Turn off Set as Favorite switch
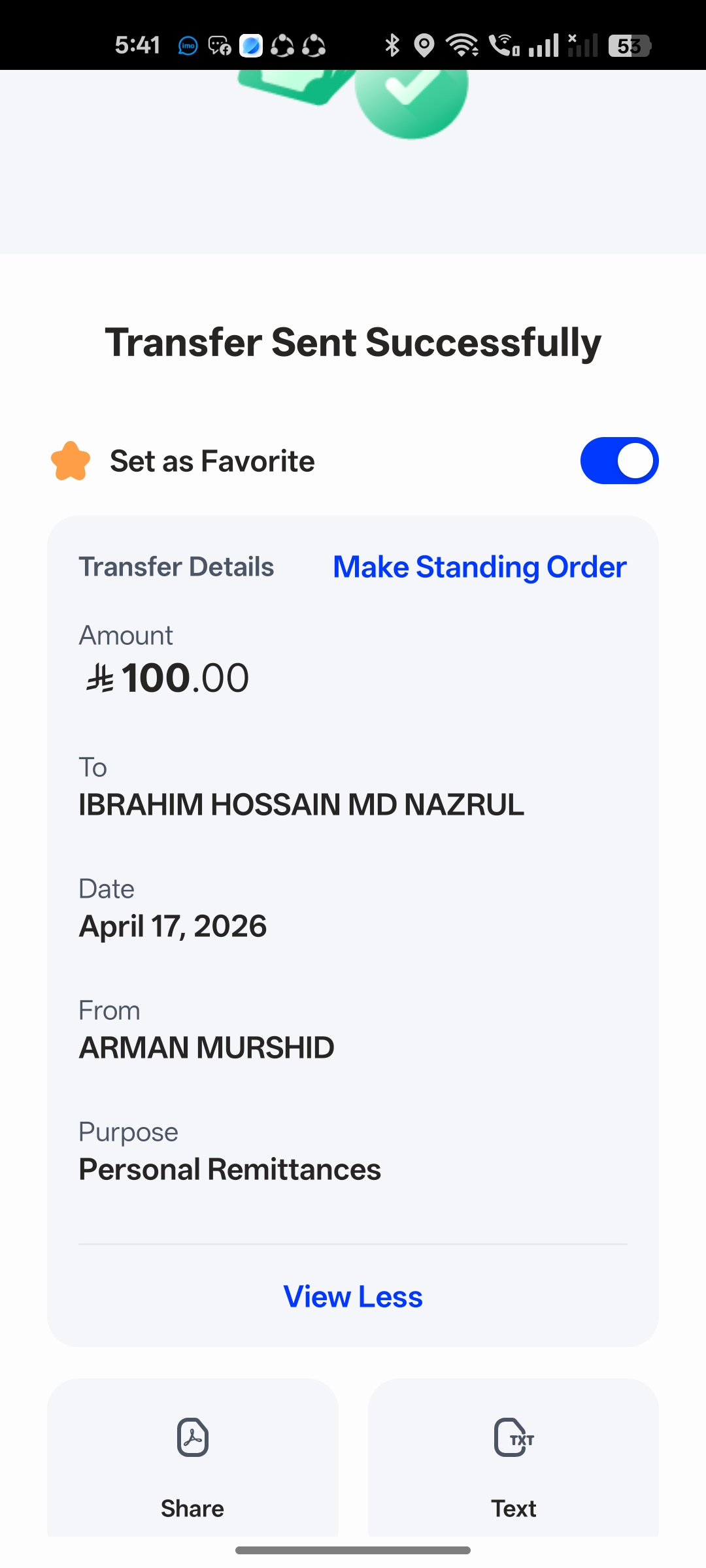706x1568 pixels. coord(619,461)
